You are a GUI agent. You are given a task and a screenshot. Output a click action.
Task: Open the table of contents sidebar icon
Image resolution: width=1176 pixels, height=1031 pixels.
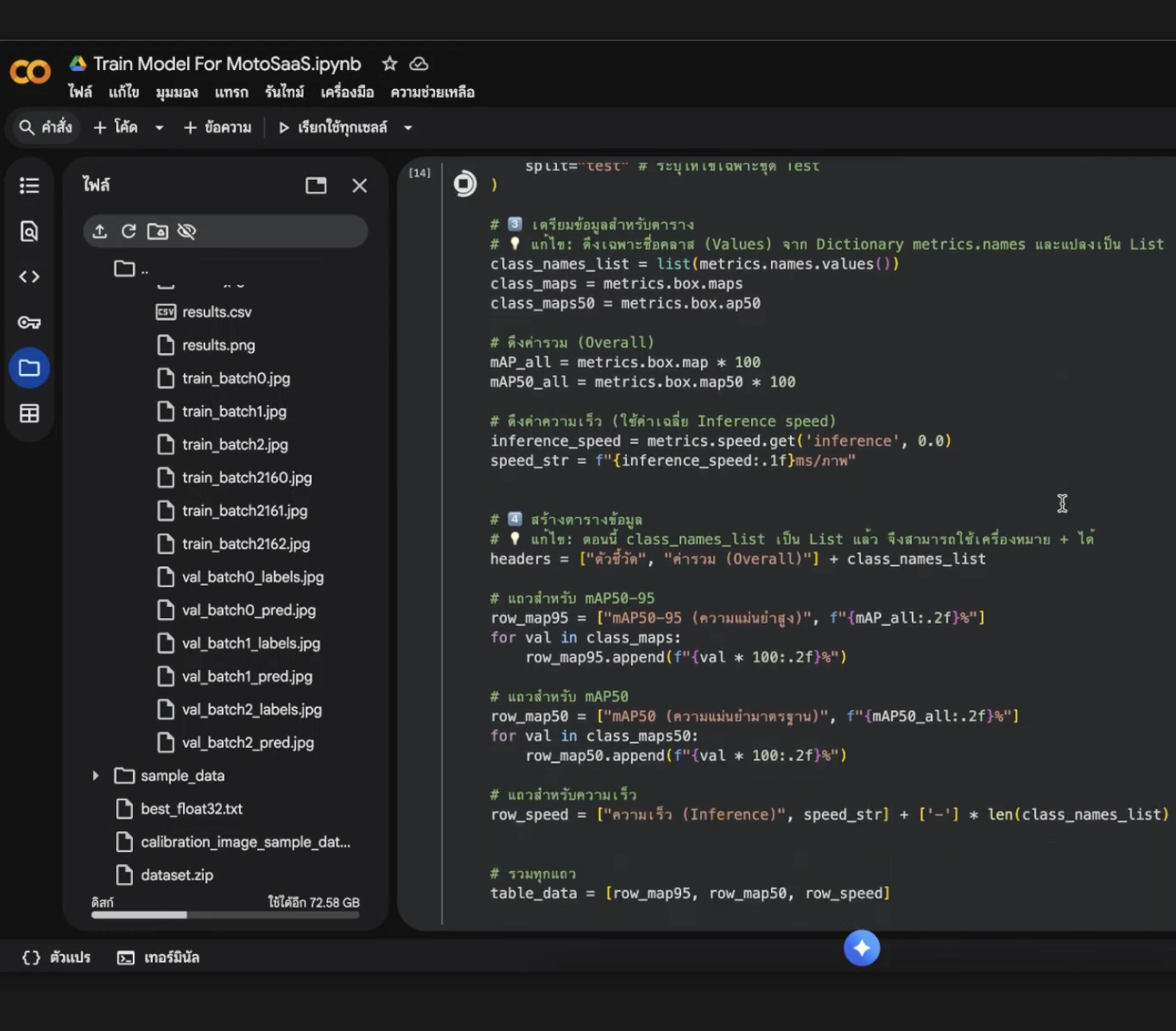coord(29,185)
